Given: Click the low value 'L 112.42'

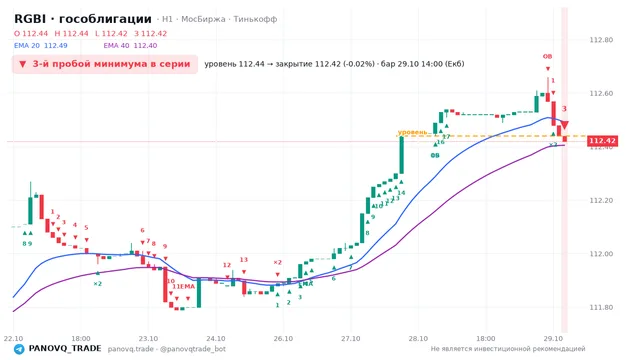Looking at the screenshot, I should pyautogui.click(x=111, y=33).
